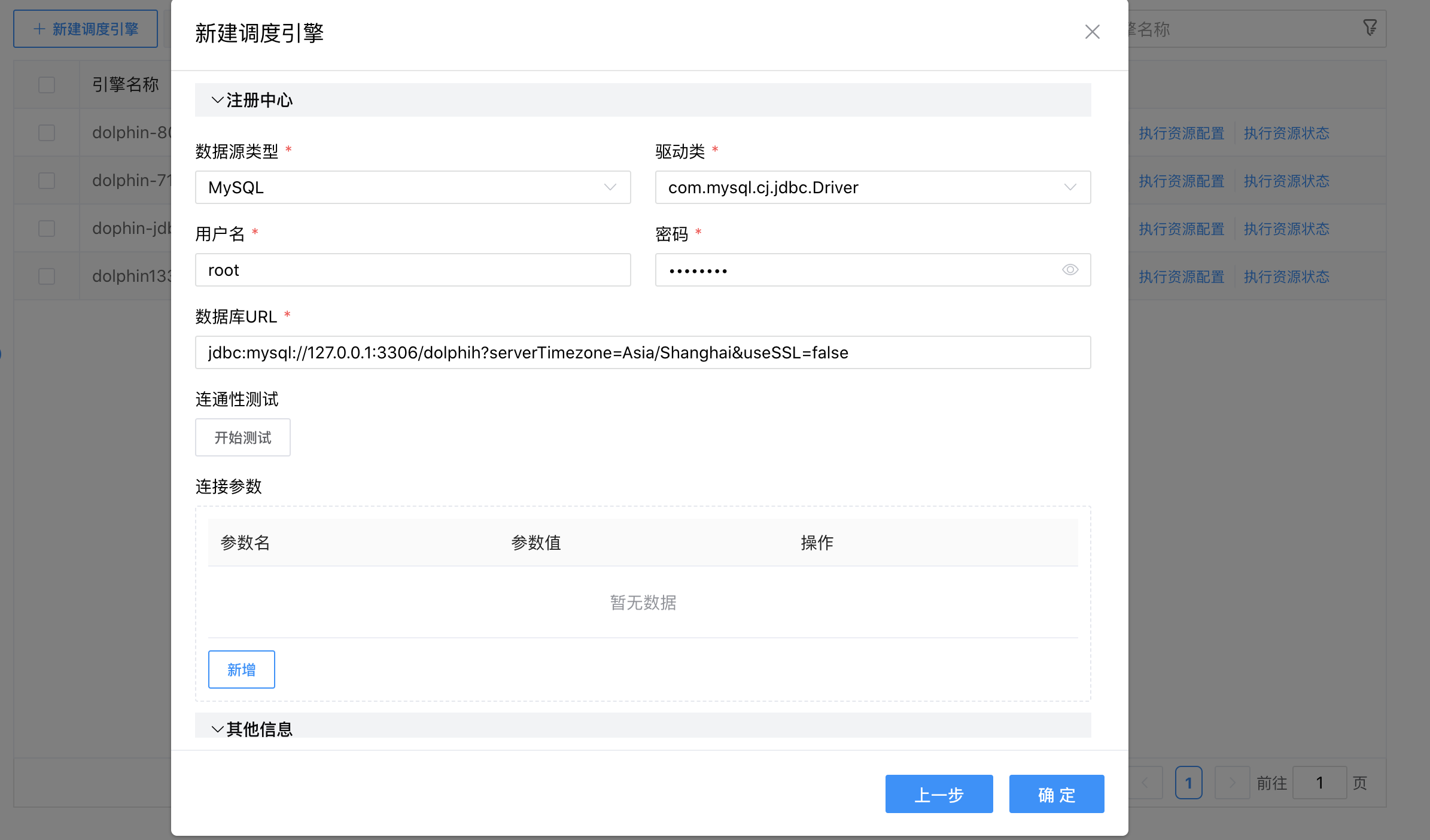
Task: Open 执行资源配置 for dolphin133 row
Action: (1182, 276)
